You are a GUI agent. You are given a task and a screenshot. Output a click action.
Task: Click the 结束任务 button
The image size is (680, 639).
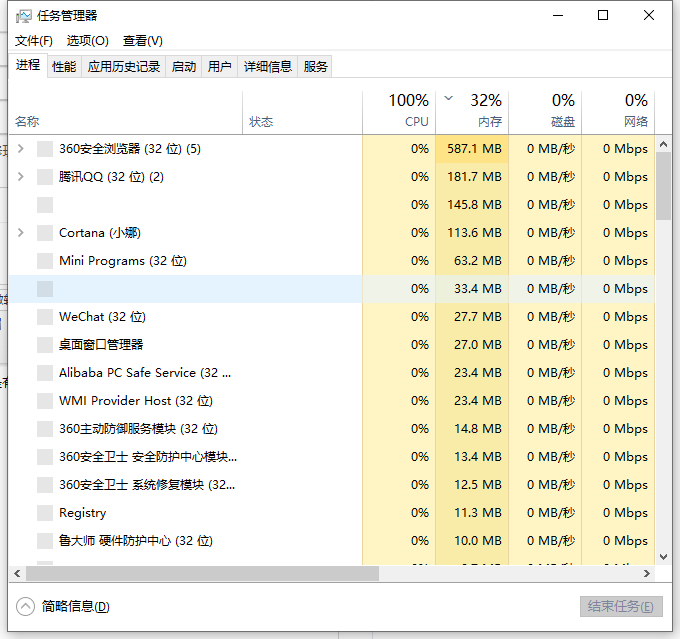pos(620,607)
